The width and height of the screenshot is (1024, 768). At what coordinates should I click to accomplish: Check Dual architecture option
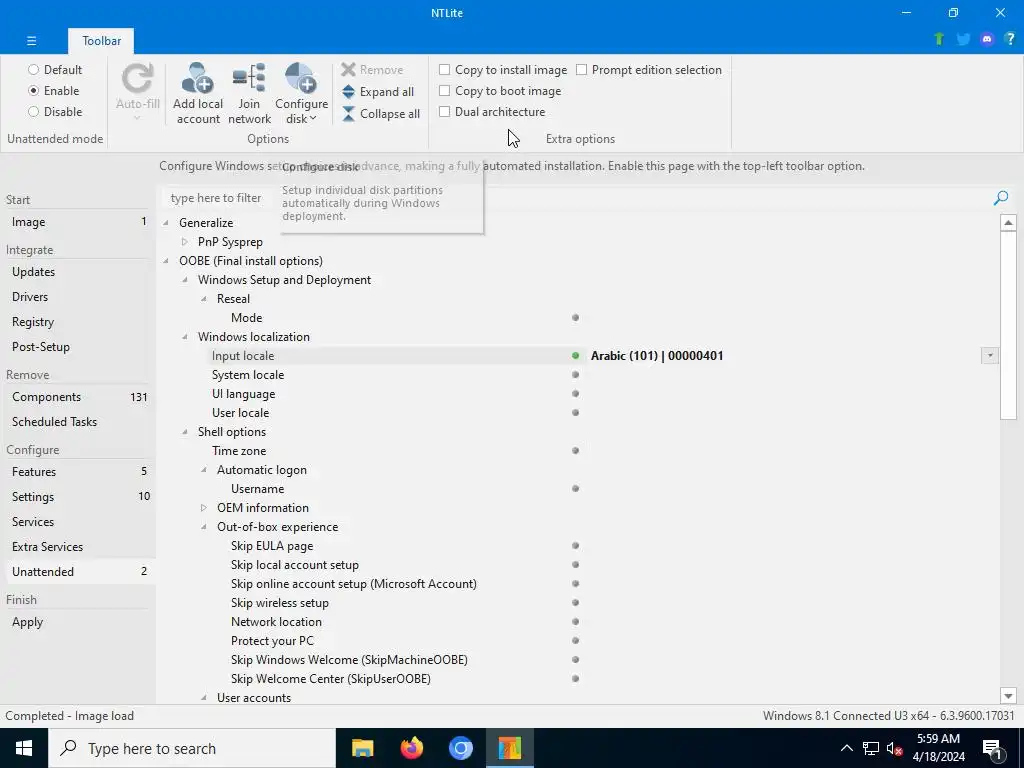445,112
